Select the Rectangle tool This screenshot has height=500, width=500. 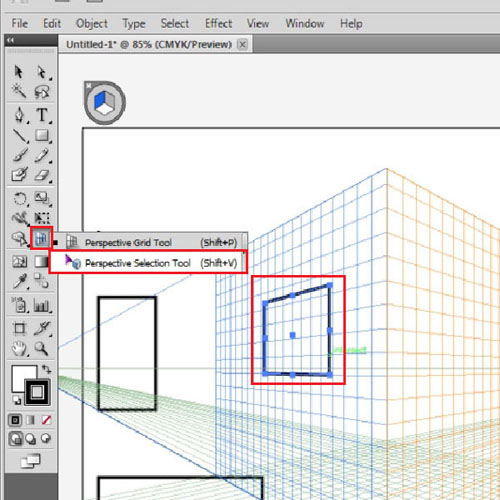coord(42,135)
